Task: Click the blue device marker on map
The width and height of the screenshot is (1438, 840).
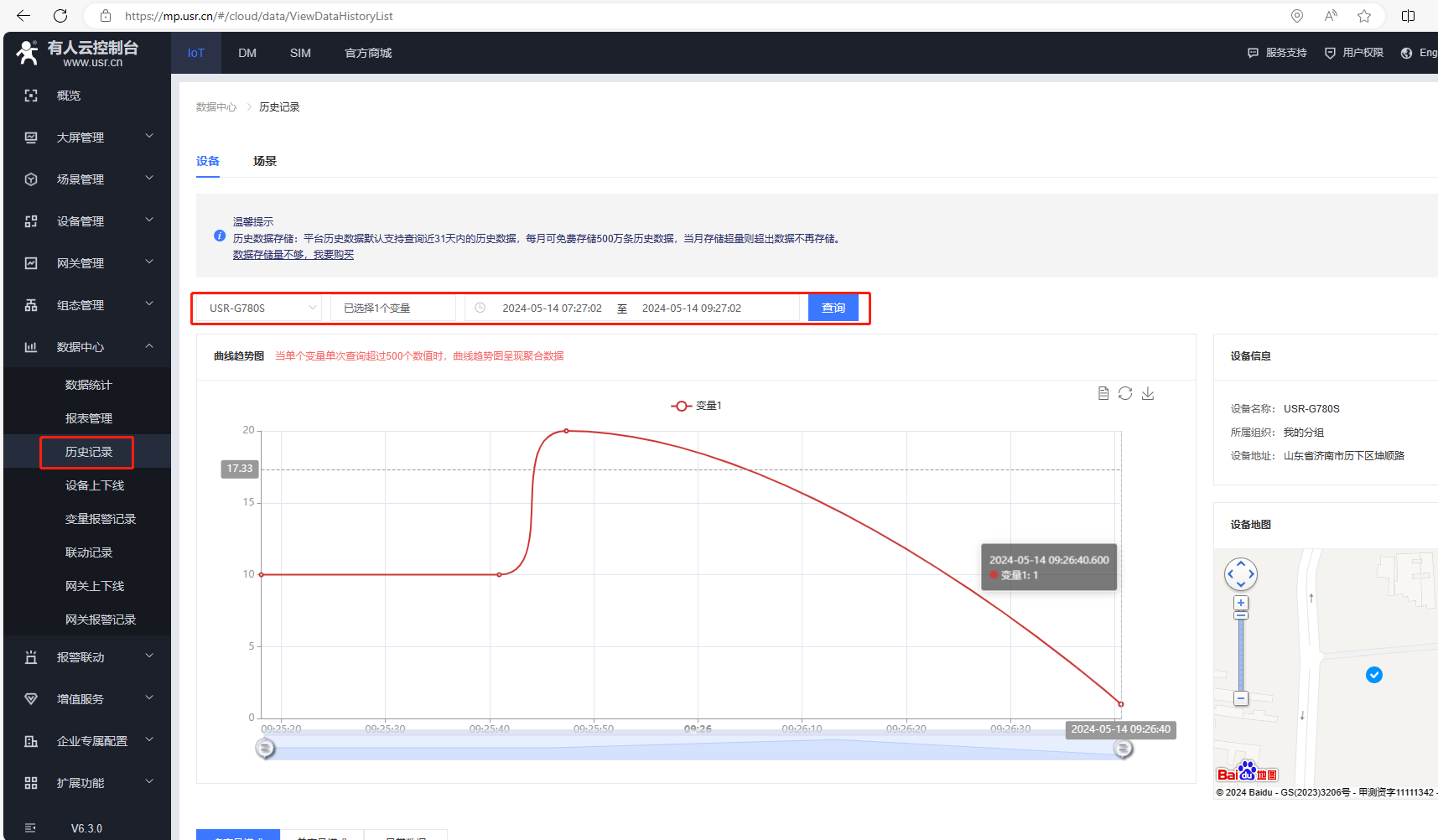Action: [x=1373, y=675]
